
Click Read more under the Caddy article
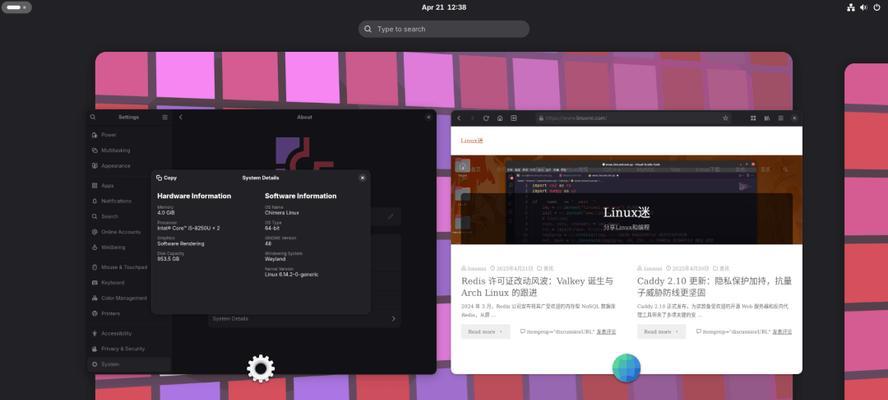click(x=661, y=331)
